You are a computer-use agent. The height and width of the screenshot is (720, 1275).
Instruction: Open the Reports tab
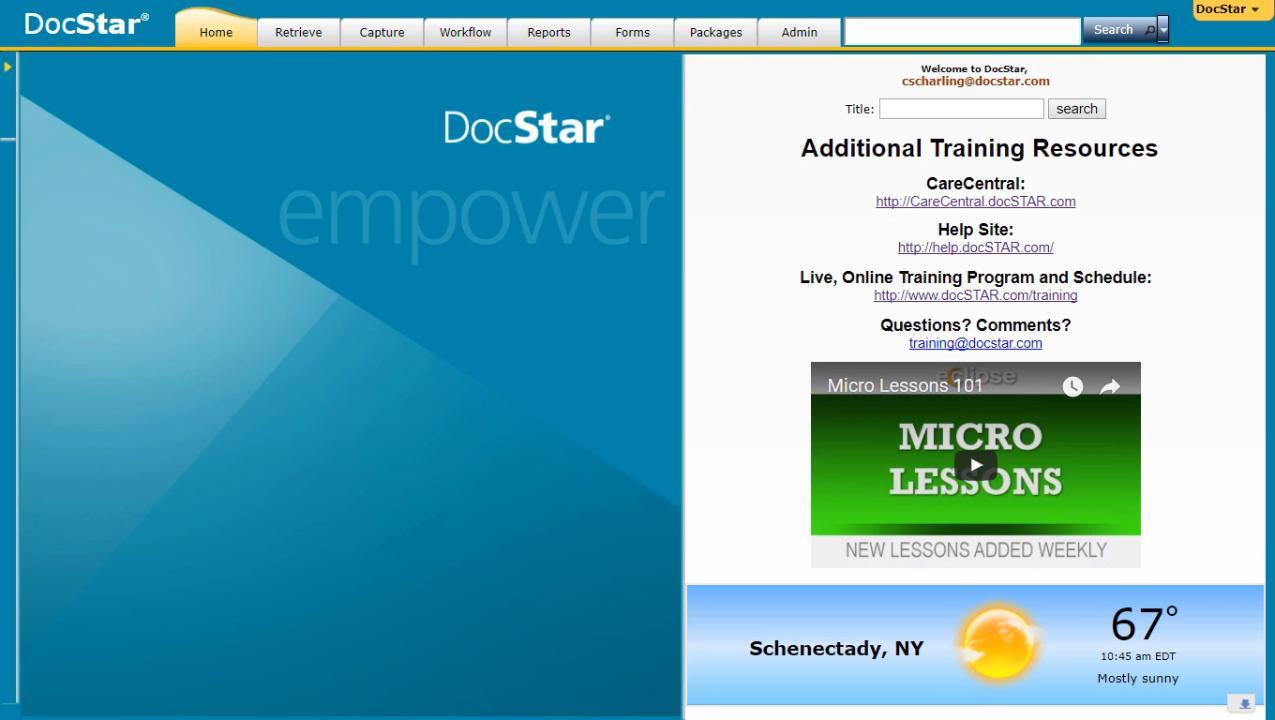click(x=549, y=32)
